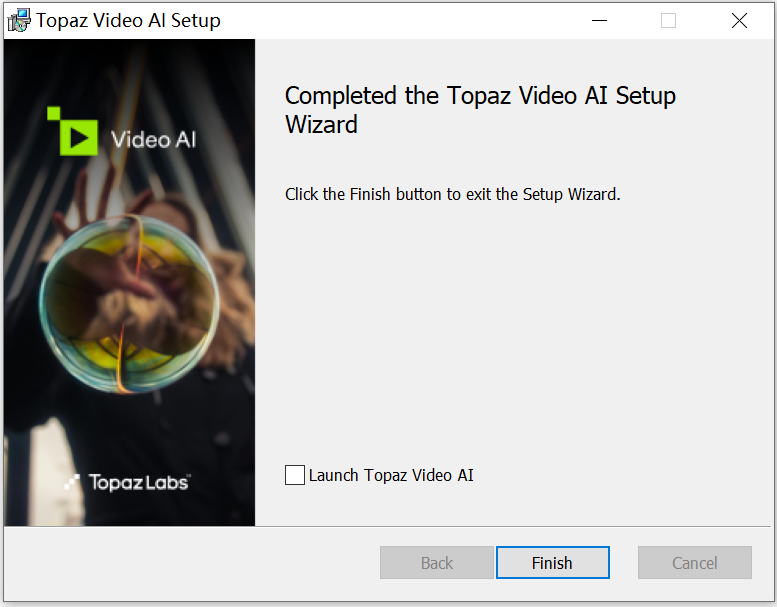The image size is (777, 607).
Task: Click the disabled Back button
Action: click(436, 563)
